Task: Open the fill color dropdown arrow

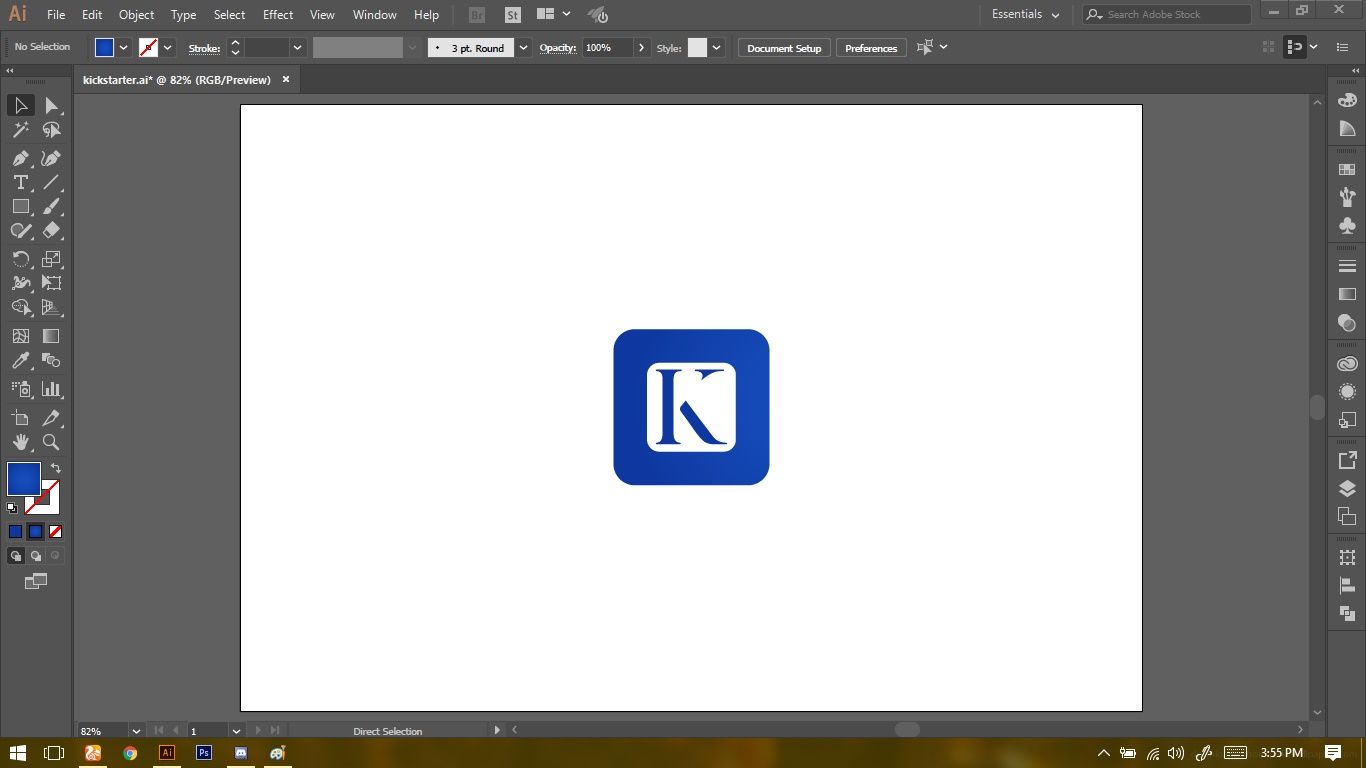Action: point(124,47)
